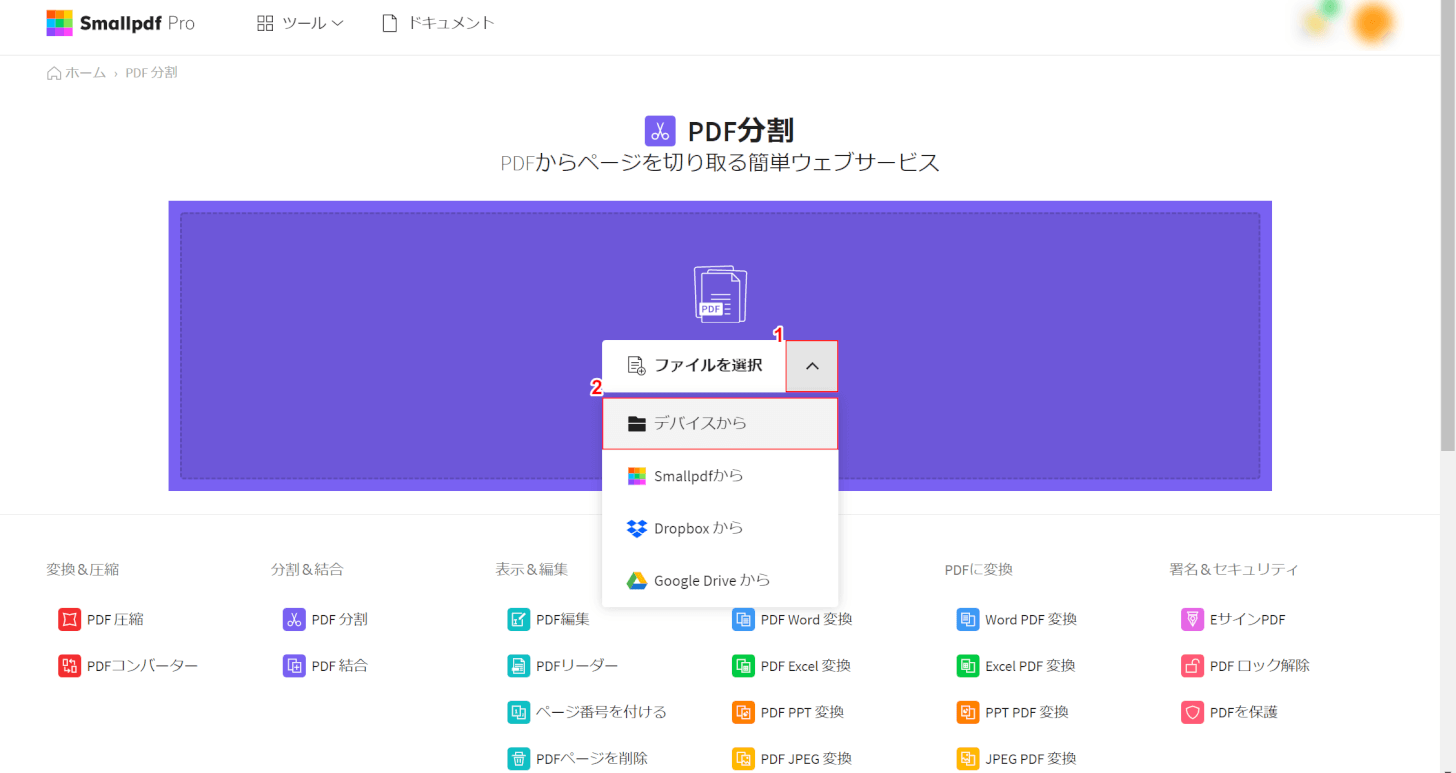Open the ドキュメント page
This screenshot has width=1456, height=773.
(x=438, y=23)
